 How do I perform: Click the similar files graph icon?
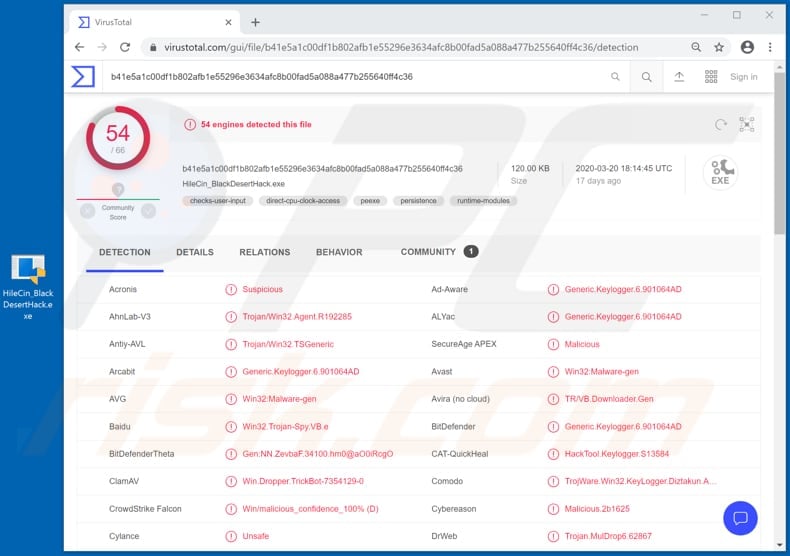pyautogui.click(x=747, y=124)
